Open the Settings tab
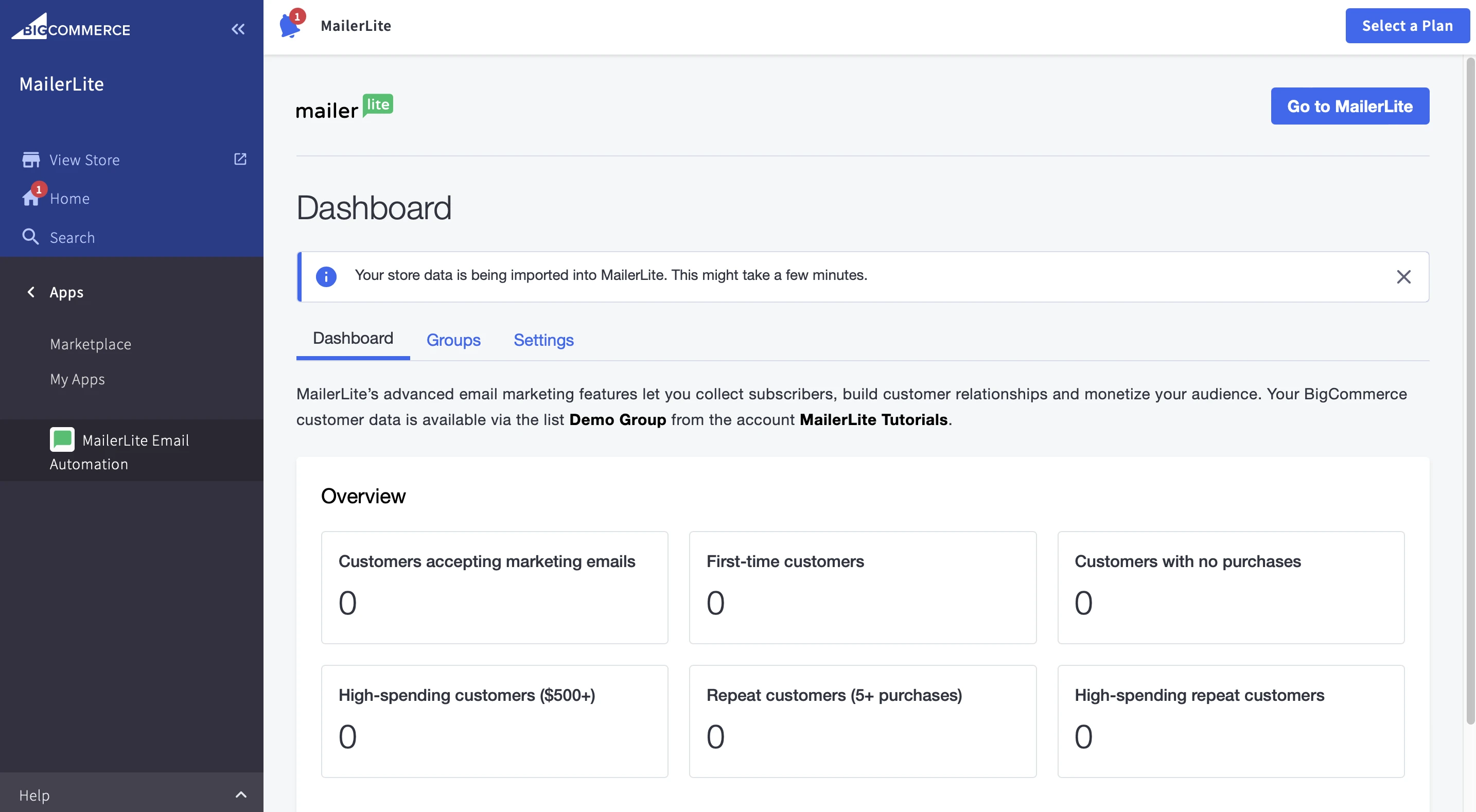The width and height of the screenshot is (1476, 812). point(543,340)
